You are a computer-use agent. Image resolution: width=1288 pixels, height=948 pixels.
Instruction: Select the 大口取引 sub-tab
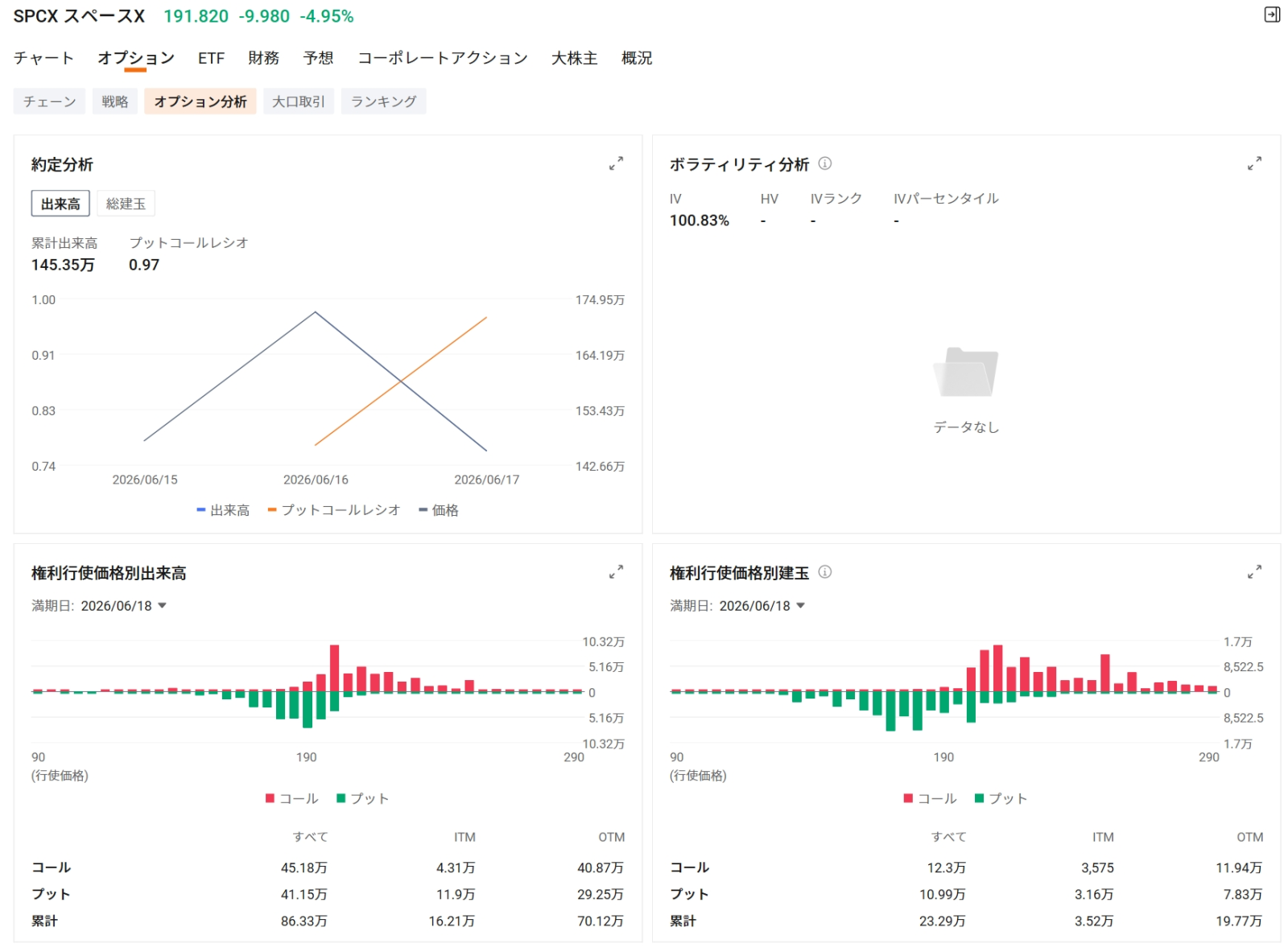point(299,101)
